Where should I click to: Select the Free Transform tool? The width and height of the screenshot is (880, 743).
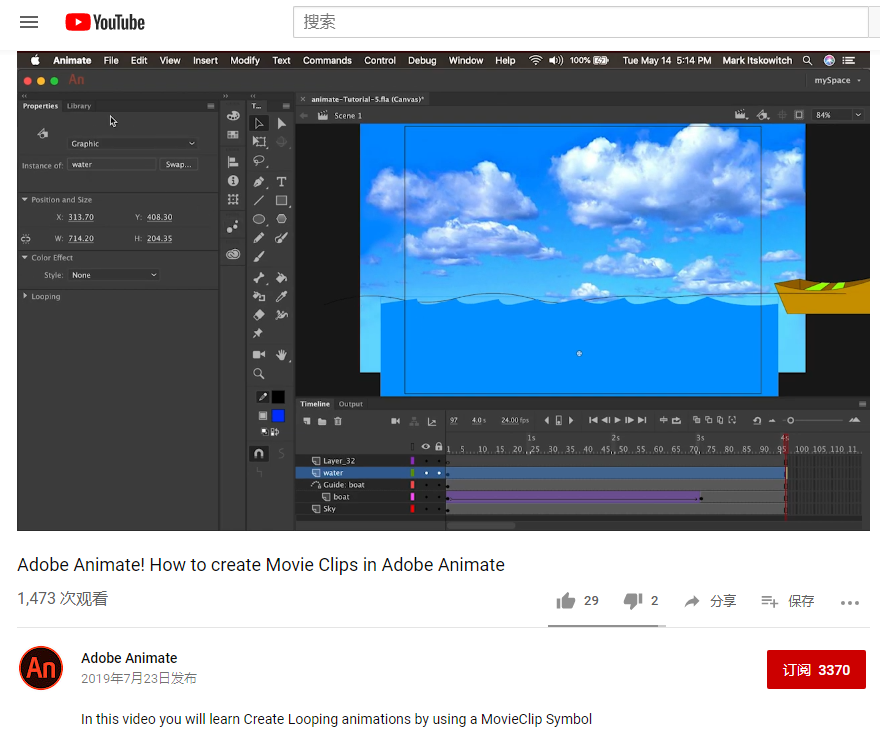tap(259, 142)
